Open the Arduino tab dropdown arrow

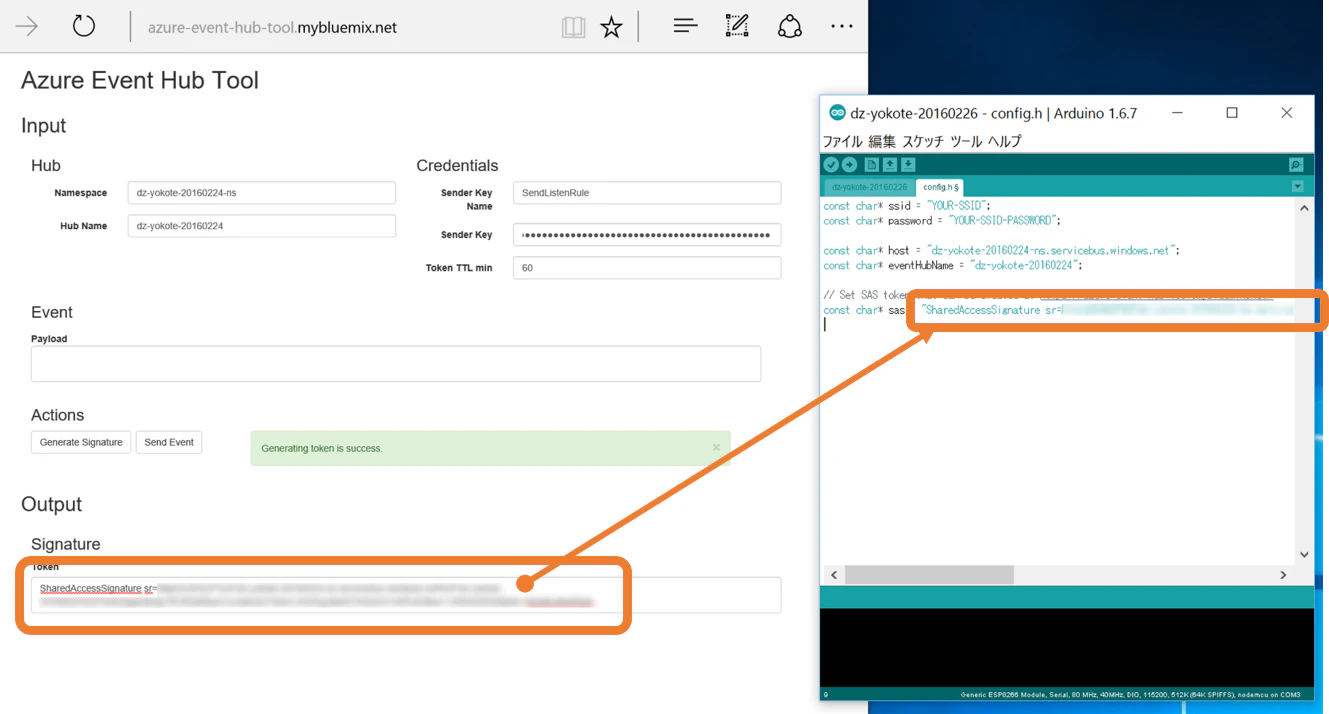click(1297, 186)
